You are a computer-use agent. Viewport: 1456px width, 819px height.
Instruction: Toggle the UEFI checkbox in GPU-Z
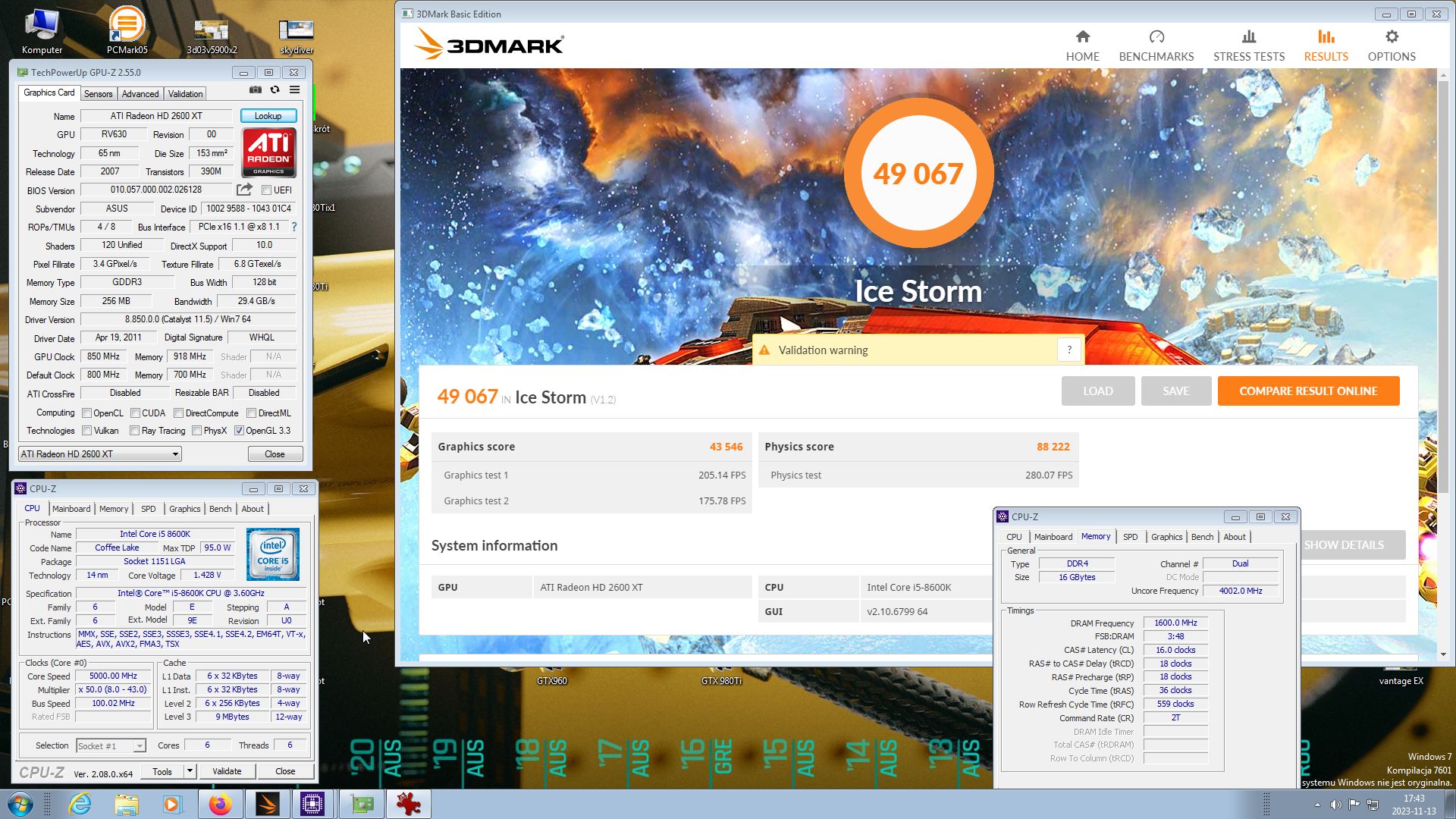(266, 190)
